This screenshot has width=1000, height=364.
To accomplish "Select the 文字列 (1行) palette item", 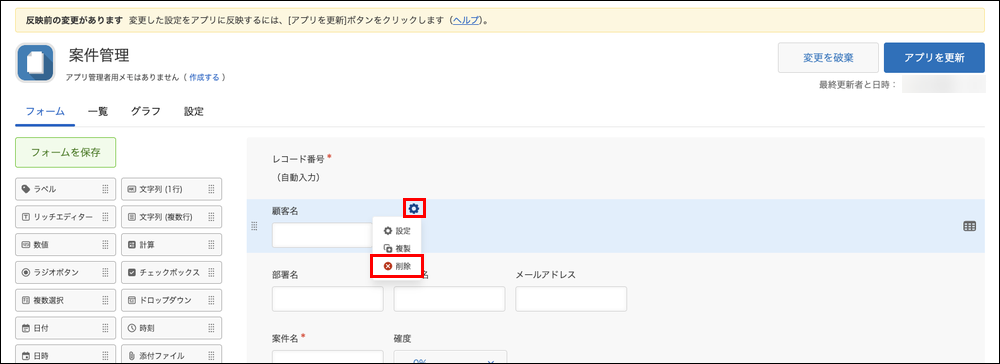I will (x=172, y=189).
